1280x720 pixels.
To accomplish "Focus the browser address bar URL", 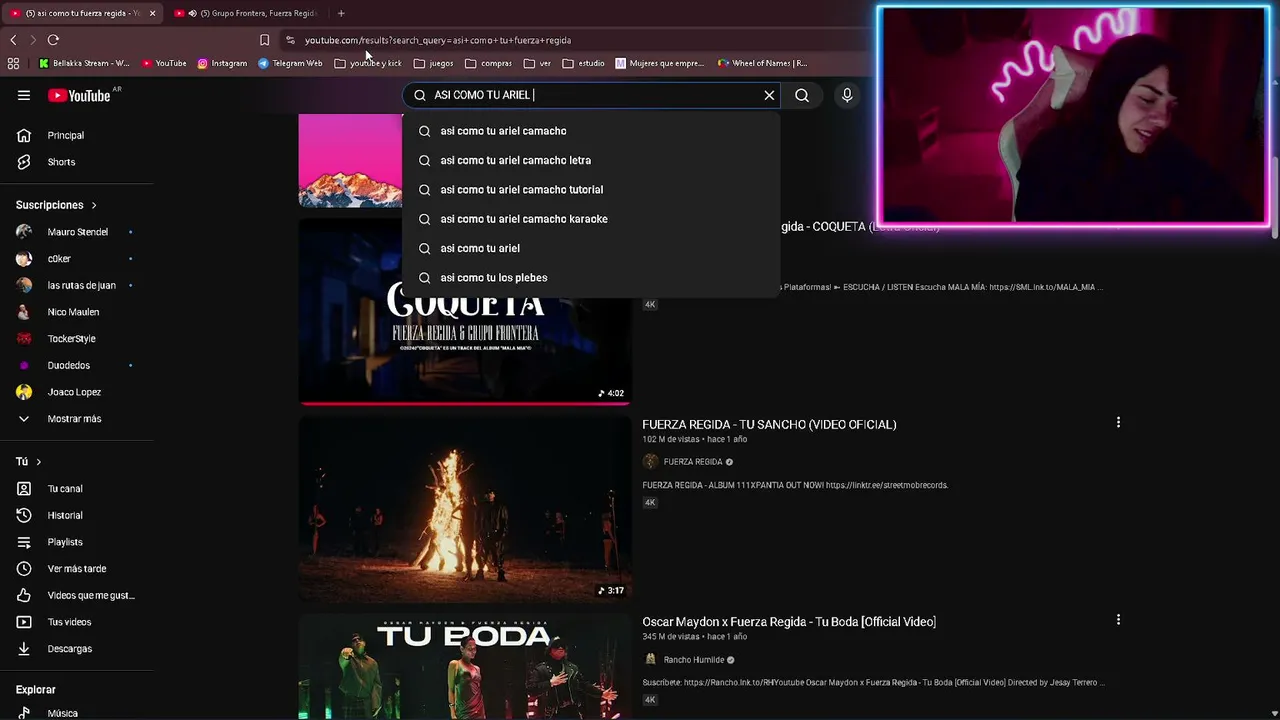I will click(x=437, y=40).
